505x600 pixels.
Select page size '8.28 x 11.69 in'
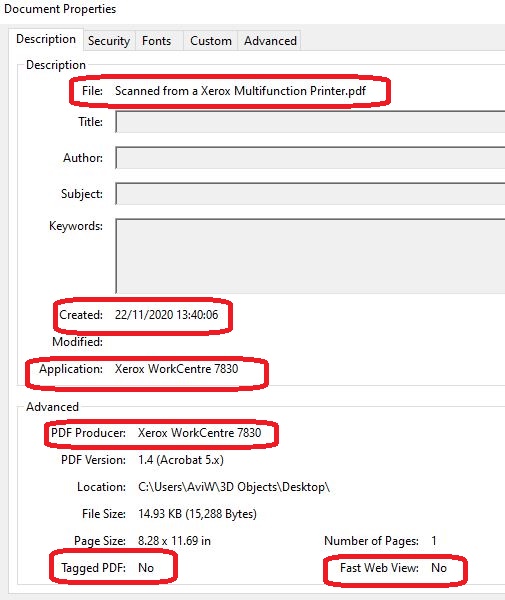point(174,541)
